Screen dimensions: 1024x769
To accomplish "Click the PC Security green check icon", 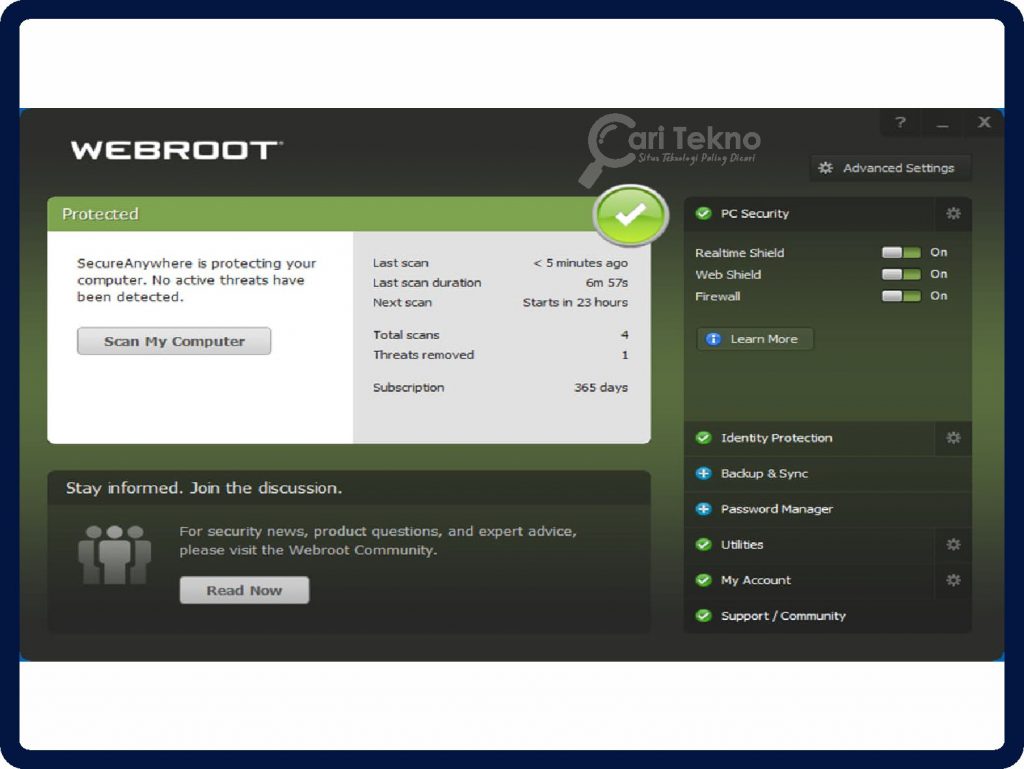I will (703, 213).
